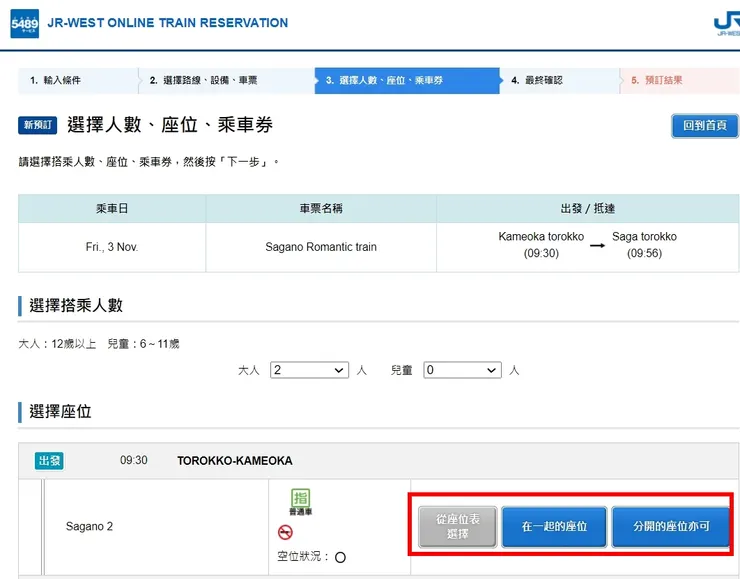Click JR-WEST ONLINE TRAIN RESERVATION title
The image size is (740, 579).
pyautogui.click(x=168, y=23)
